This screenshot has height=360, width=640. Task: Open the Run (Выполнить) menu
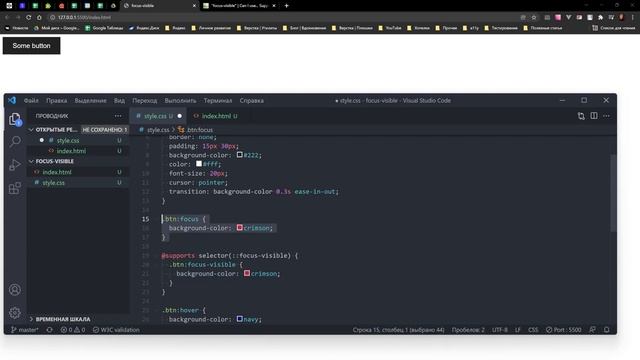pos(180,100)
